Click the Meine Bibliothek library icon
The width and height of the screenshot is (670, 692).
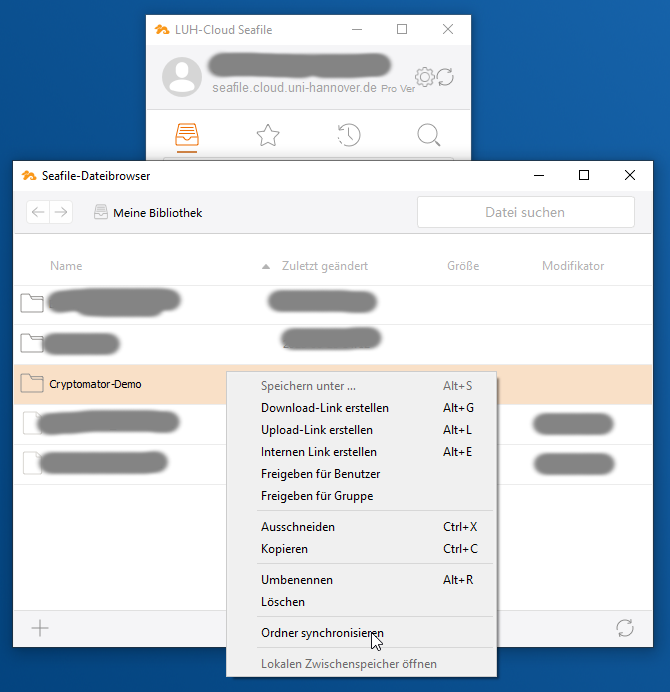(x=101, y=212)
